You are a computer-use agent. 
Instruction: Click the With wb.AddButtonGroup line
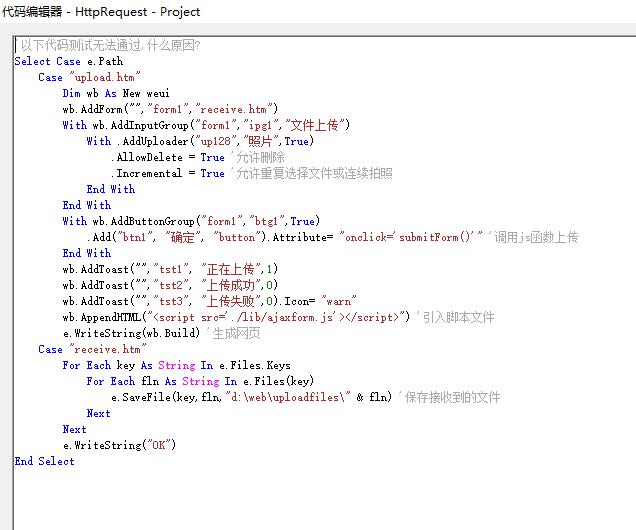point(191,221)
